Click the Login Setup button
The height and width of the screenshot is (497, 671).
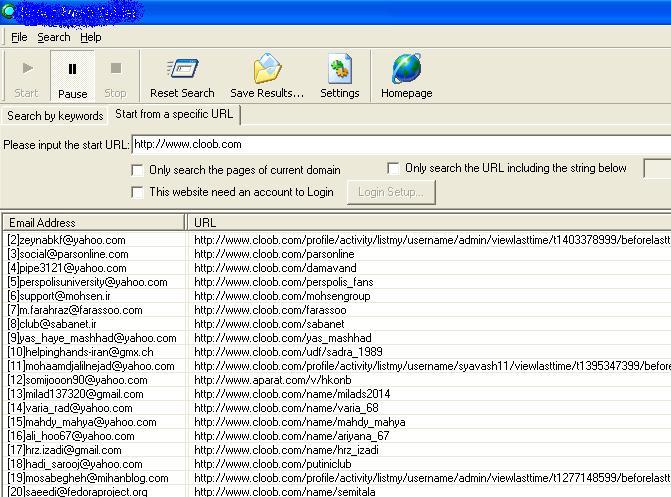coord(391,192)
